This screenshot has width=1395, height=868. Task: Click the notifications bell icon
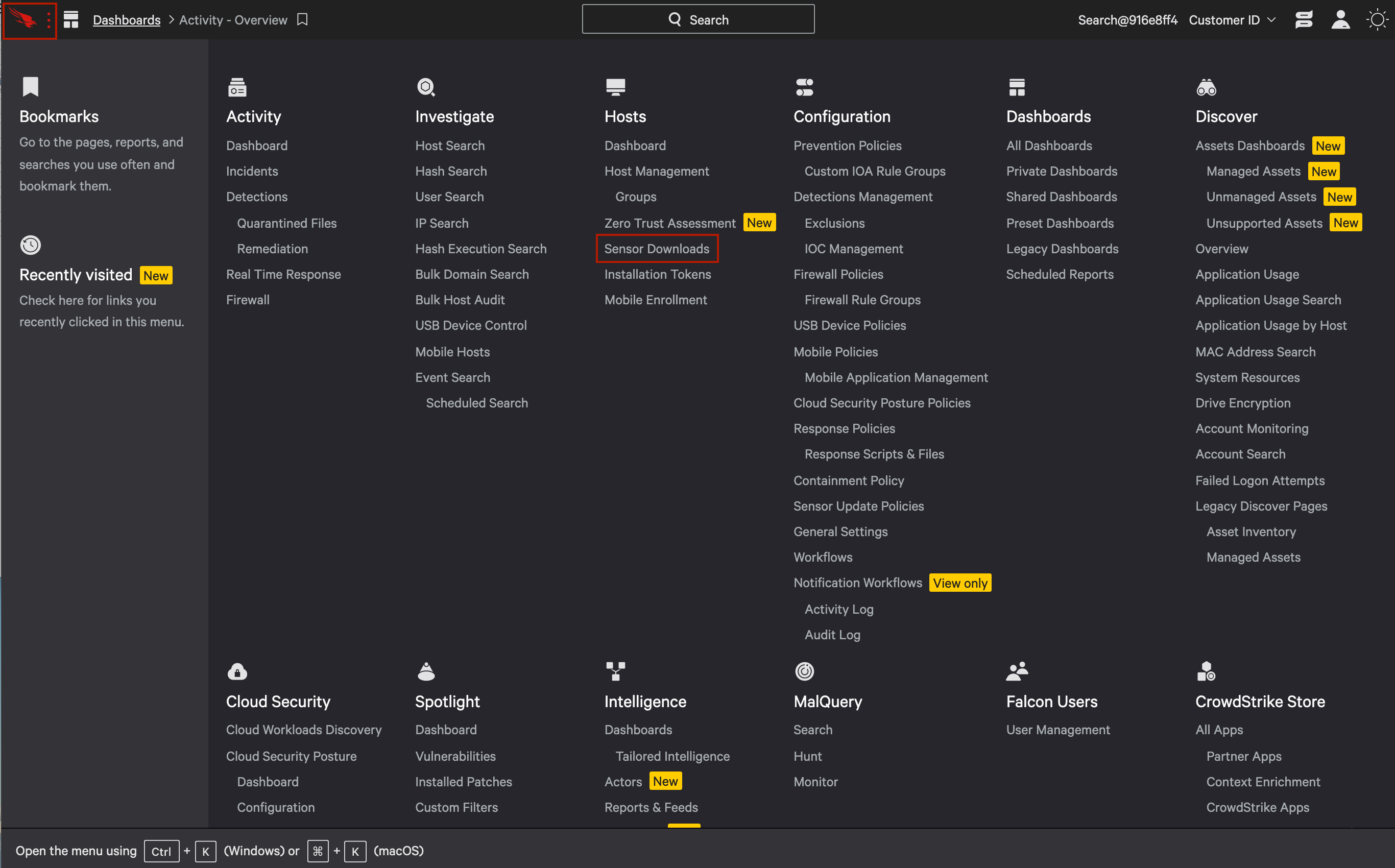pos(1305,19)
